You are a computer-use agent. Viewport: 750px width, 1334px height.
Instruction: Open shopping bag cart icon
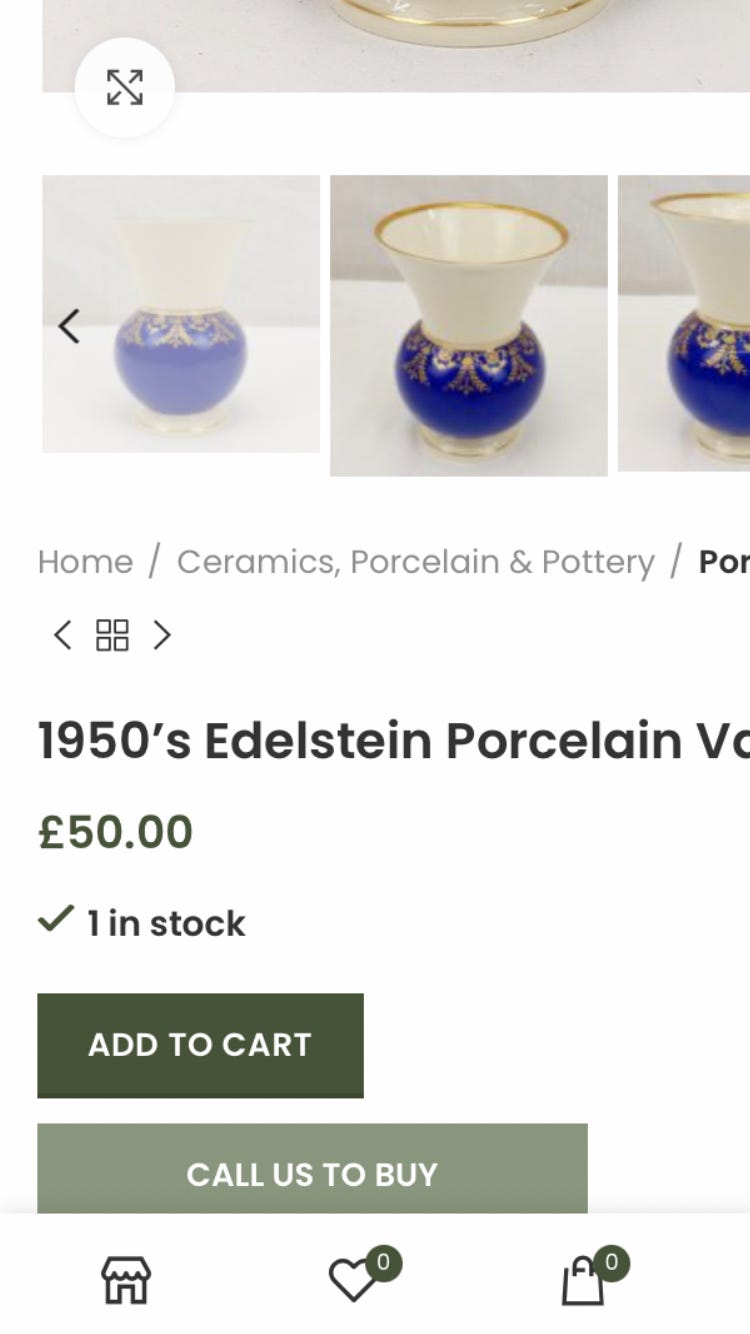coord(583,1281)
